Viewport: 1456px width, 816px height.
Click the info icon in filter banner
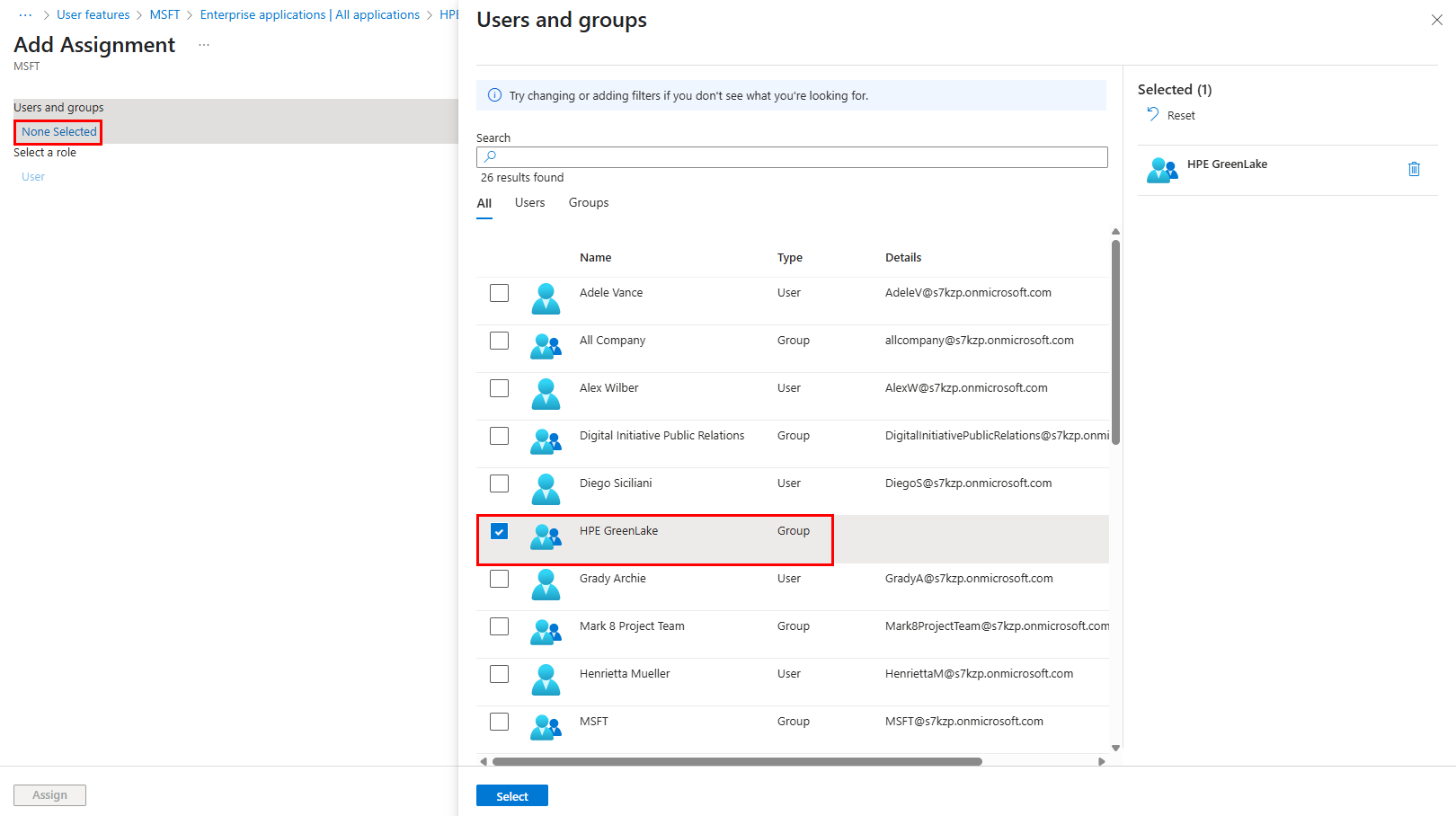(x=494, y=95)
